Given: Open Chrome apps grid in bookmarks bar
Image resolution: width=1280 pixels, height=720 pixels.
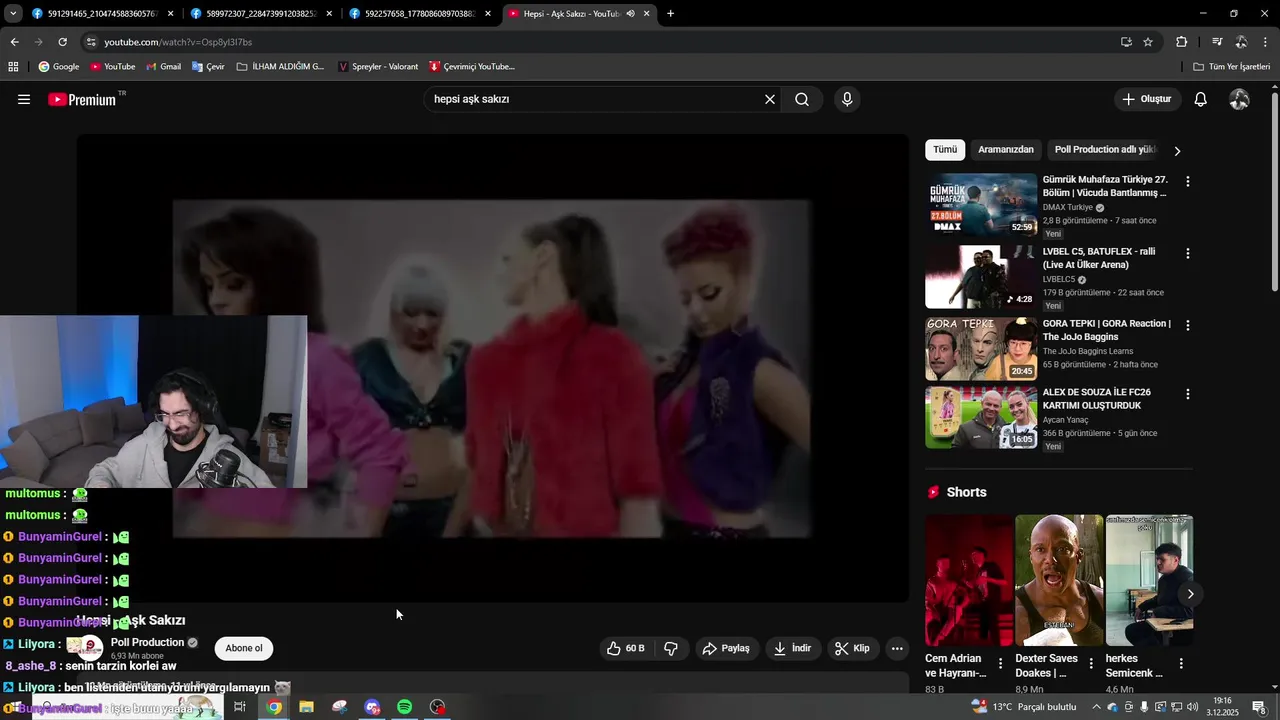Looking at the screenshot, I should 13,66.
